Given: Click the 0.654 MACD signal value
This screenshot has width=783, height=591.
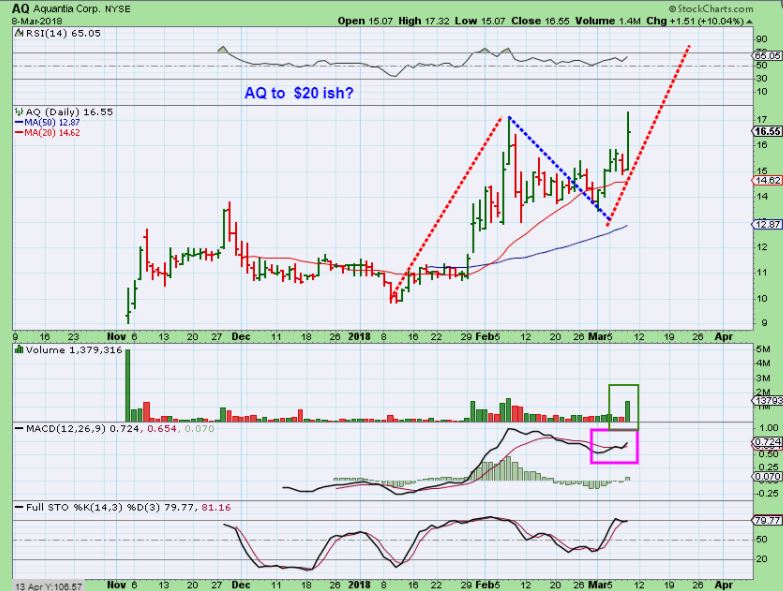Looking at the screenshot, I should pos(162,429).
